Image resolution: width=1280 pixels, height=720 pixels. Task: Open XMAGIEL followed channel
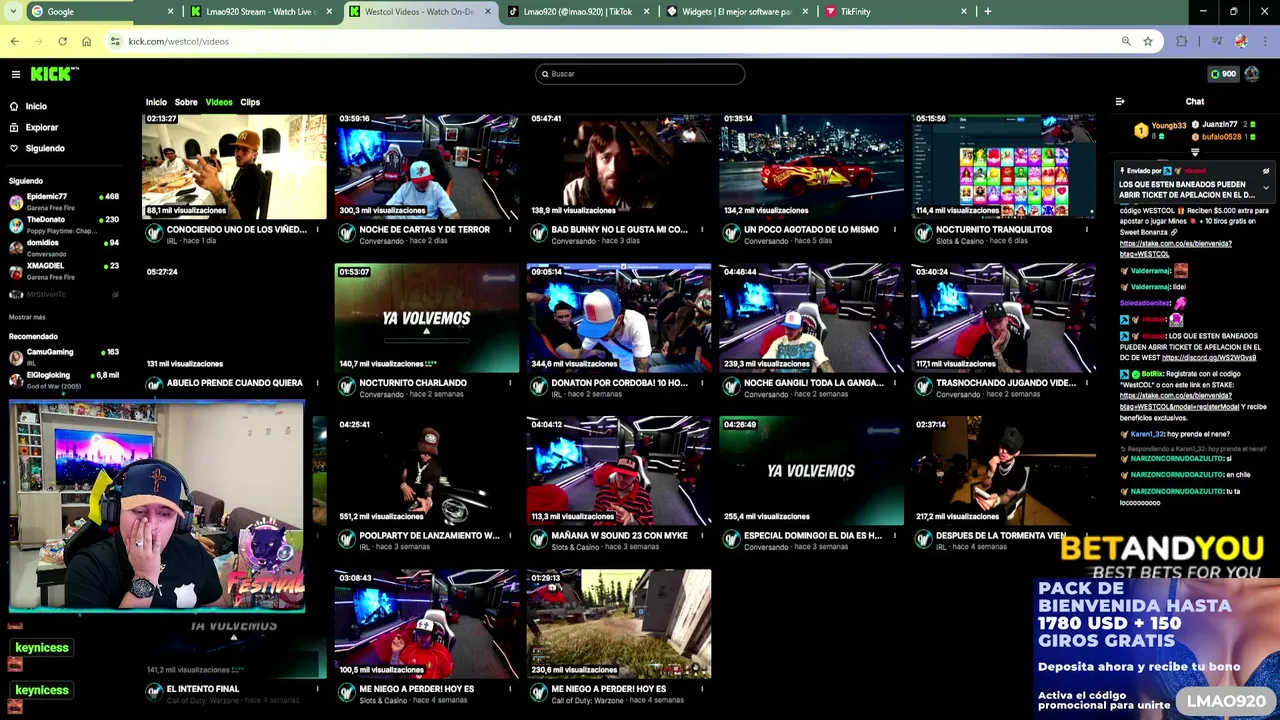coord(62,271)
